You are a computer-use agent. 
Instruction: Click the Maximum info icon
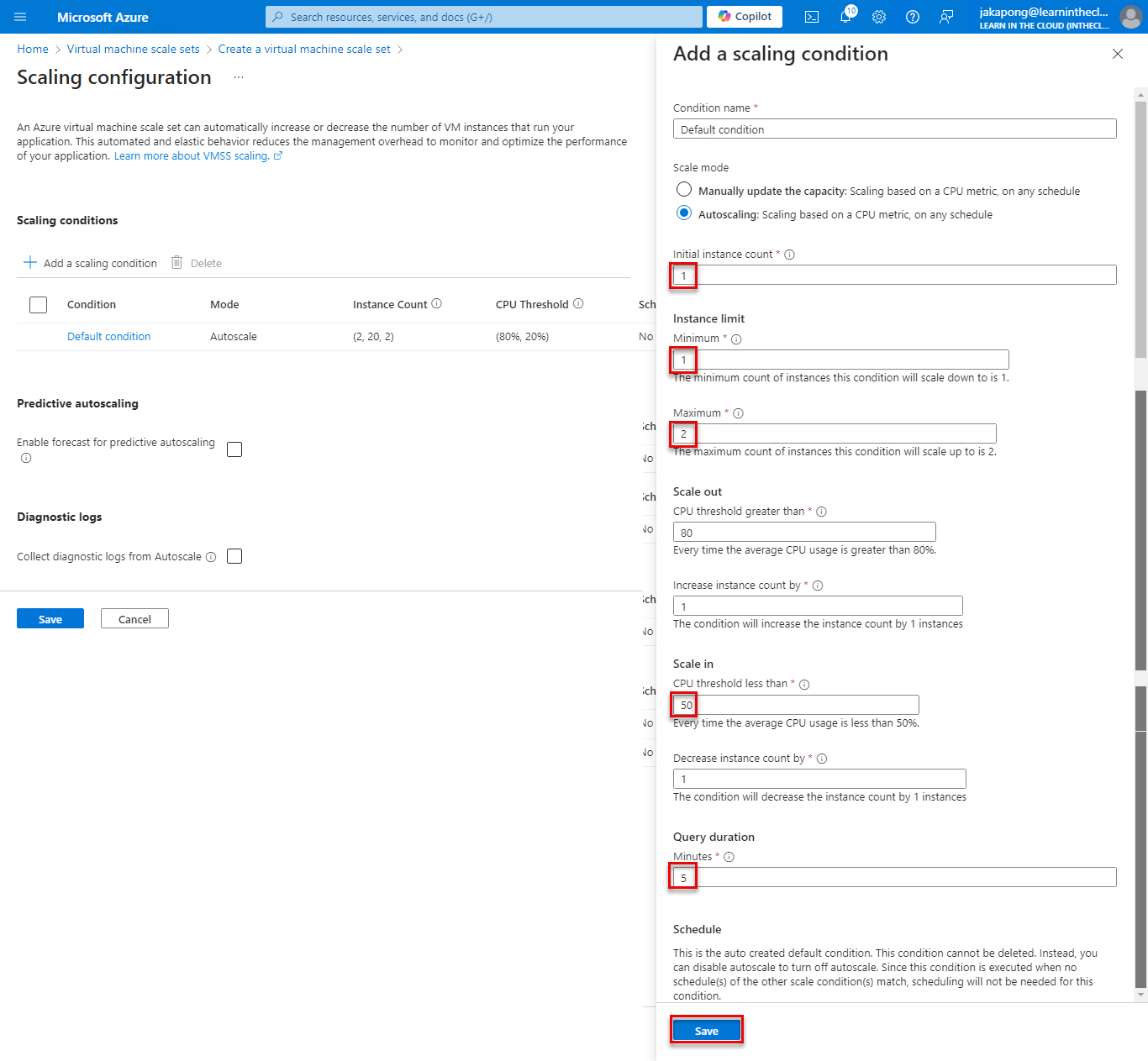[738, 413]
